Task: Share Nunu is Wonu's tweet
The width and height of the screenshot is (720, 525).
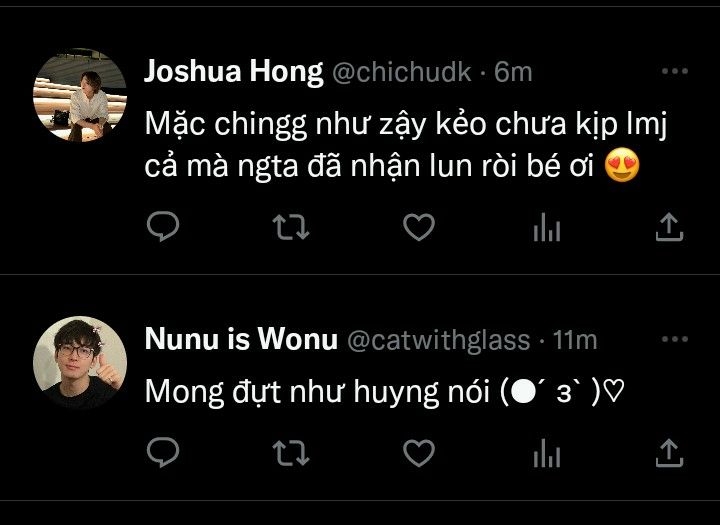Action: [x=669, y=453]
